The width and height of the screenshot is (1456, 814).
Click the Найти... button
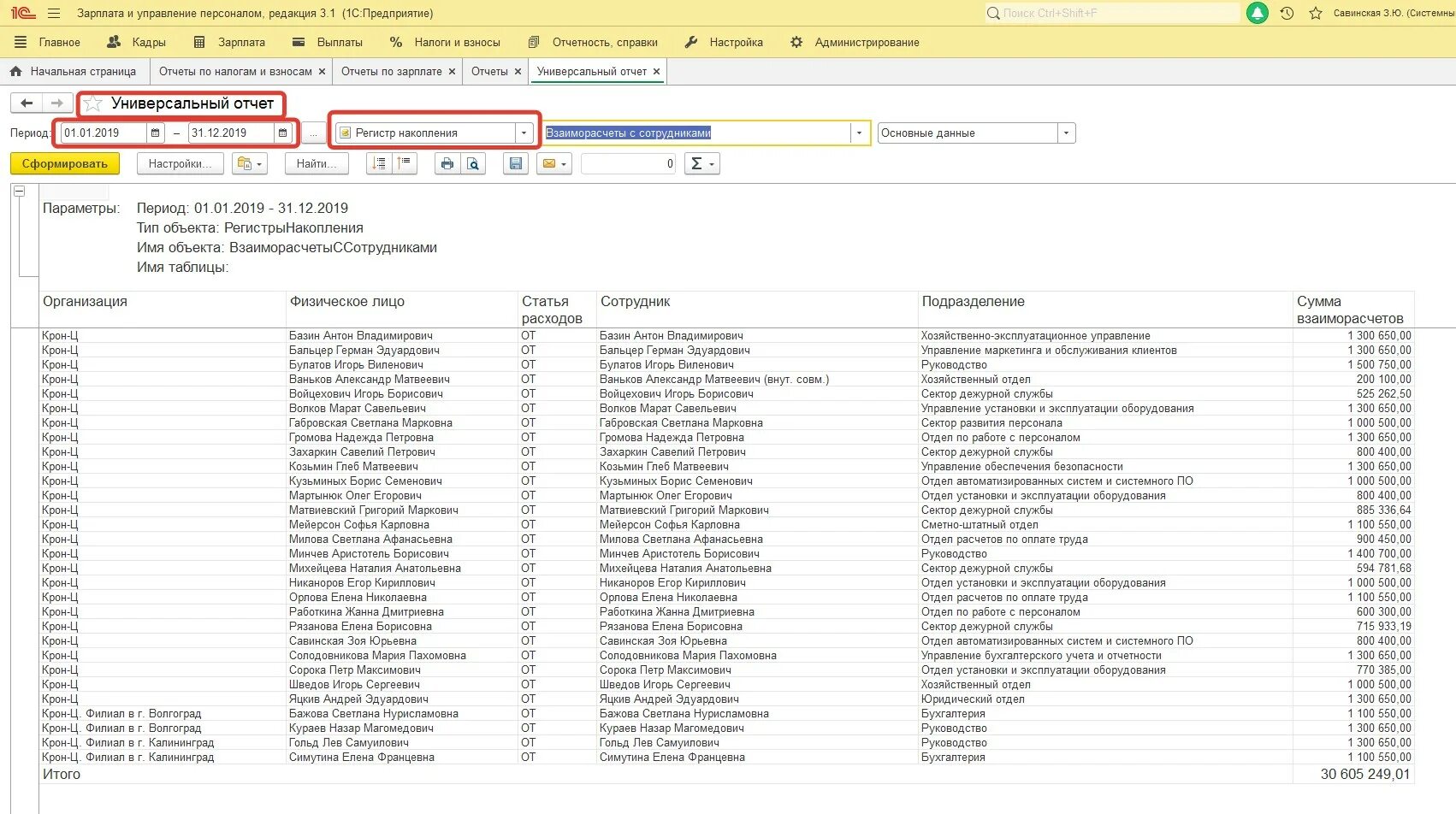317,163
